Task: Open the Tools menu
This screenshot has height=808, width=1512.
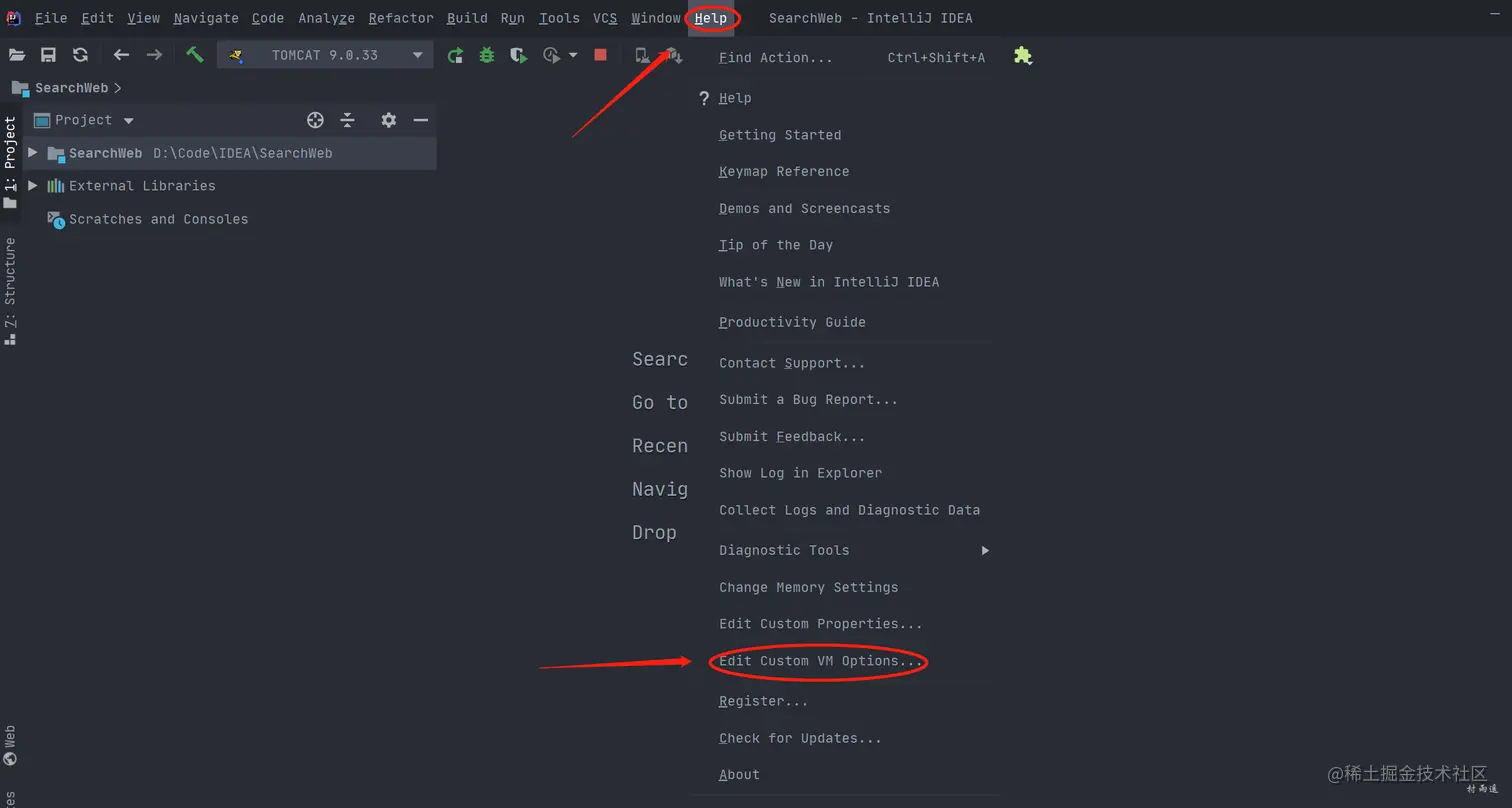Action: 559,18
